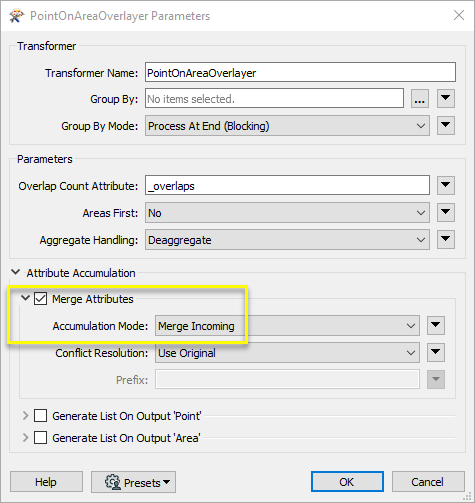Open the Presets menu button
475x503 pixels.
coord(133,482)
